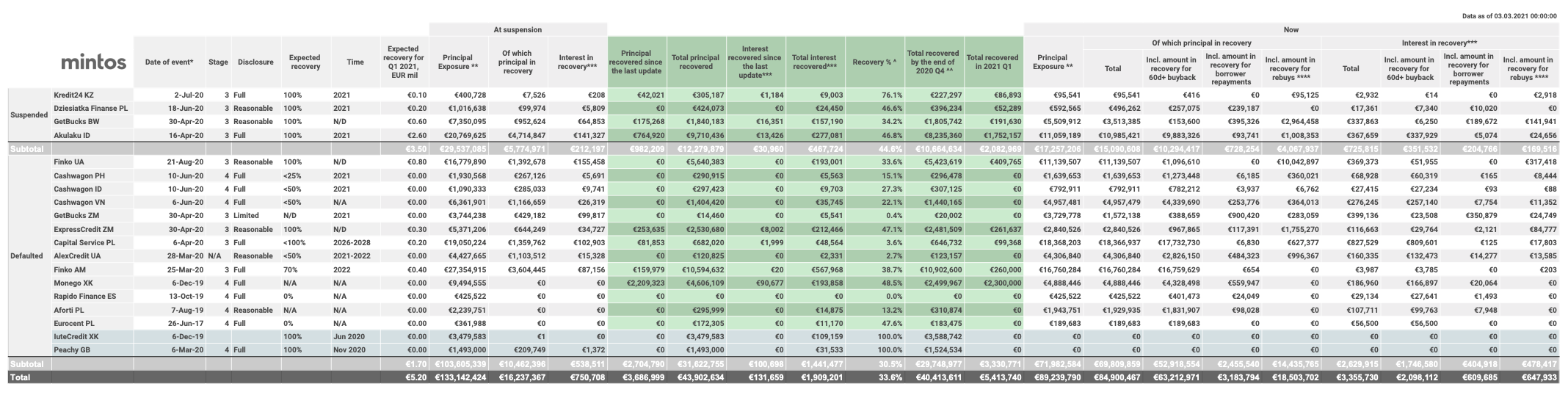Click the '€133,142,424' total principal exposure cell
The height and width of the screenshot is (395, 1568).
pyautogui.click(x=460, y=377)
